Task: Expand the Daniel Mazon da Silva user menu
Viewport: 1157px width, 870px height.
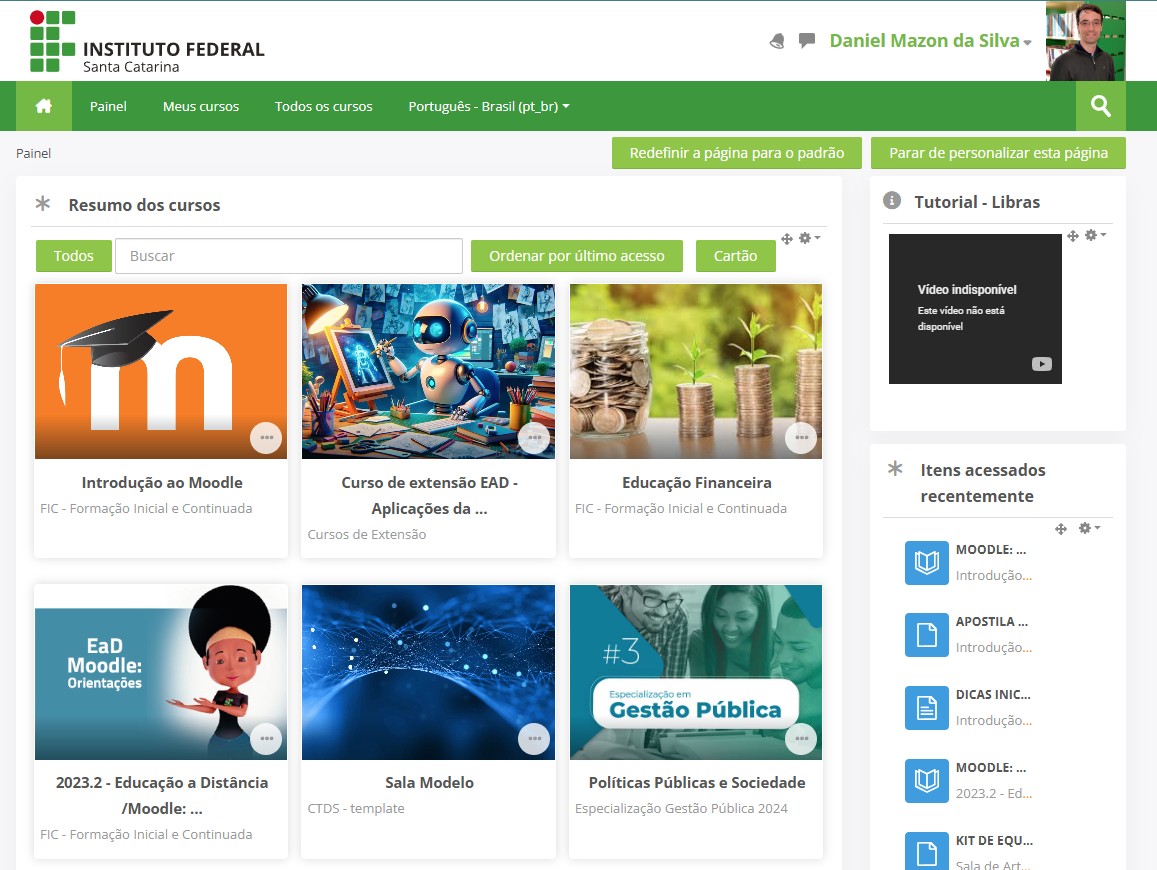Action: [930, 41]
